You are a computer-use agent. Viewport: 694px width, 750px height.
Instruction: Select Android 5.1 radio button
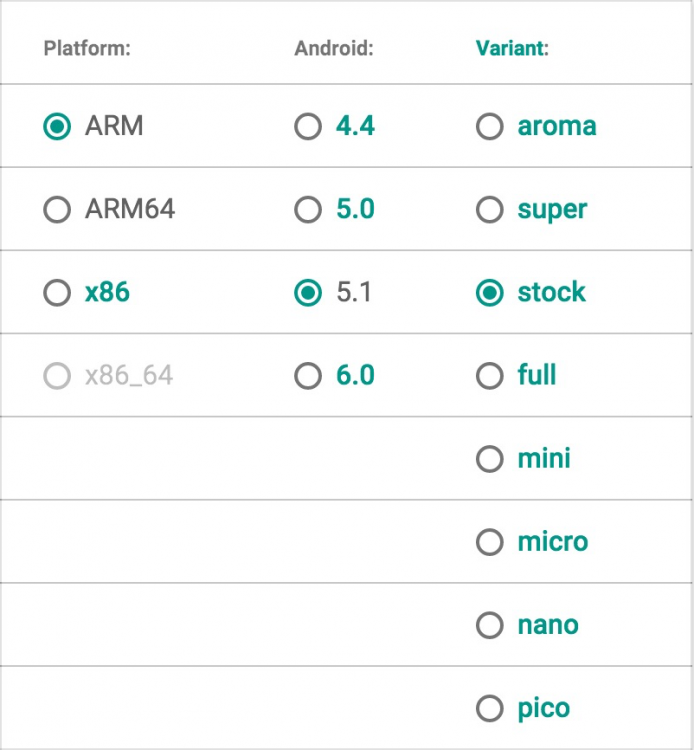point(308,293)
